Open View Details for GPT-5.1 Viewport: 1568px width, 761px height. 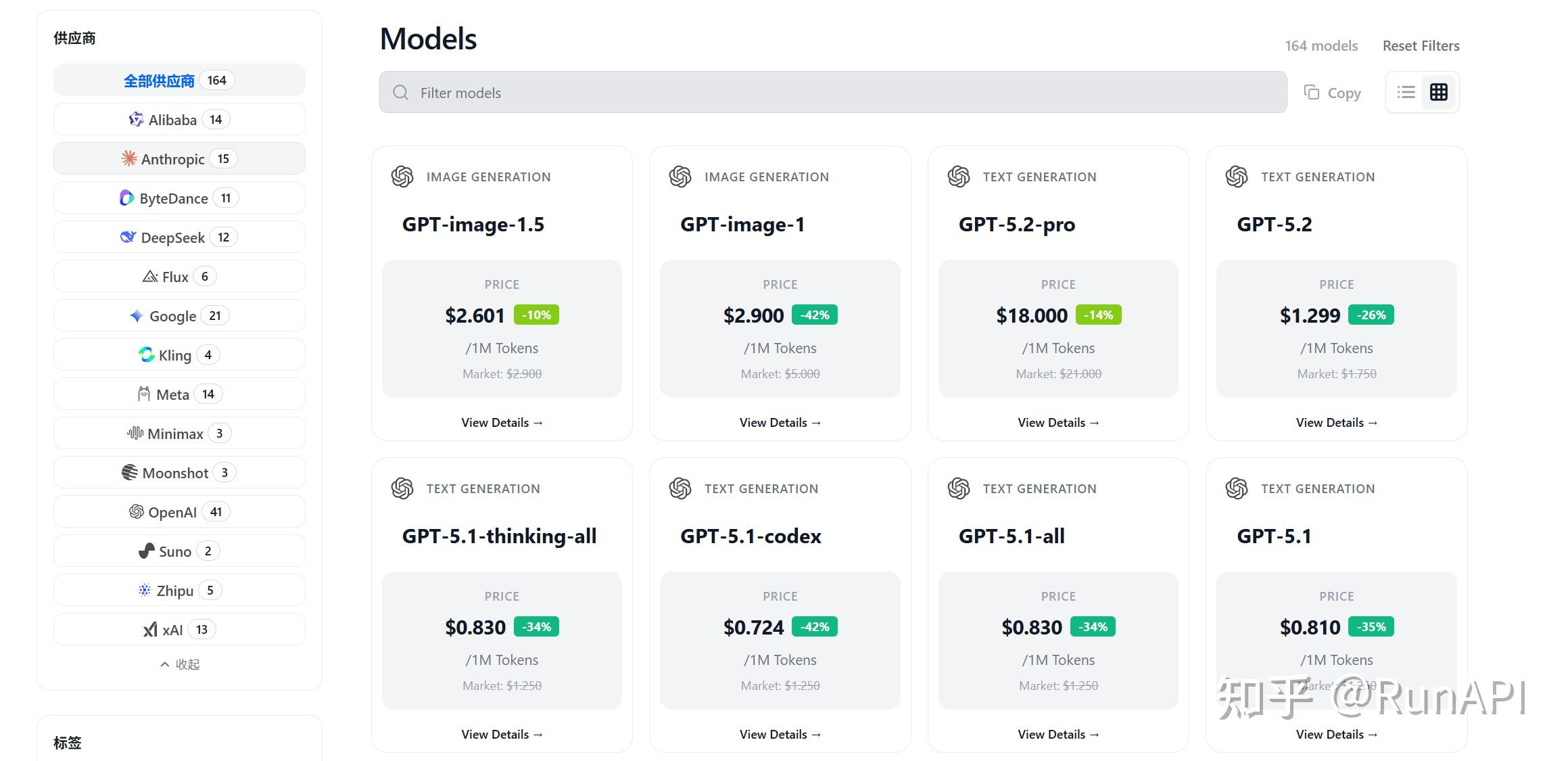[x=1337, y=735]
